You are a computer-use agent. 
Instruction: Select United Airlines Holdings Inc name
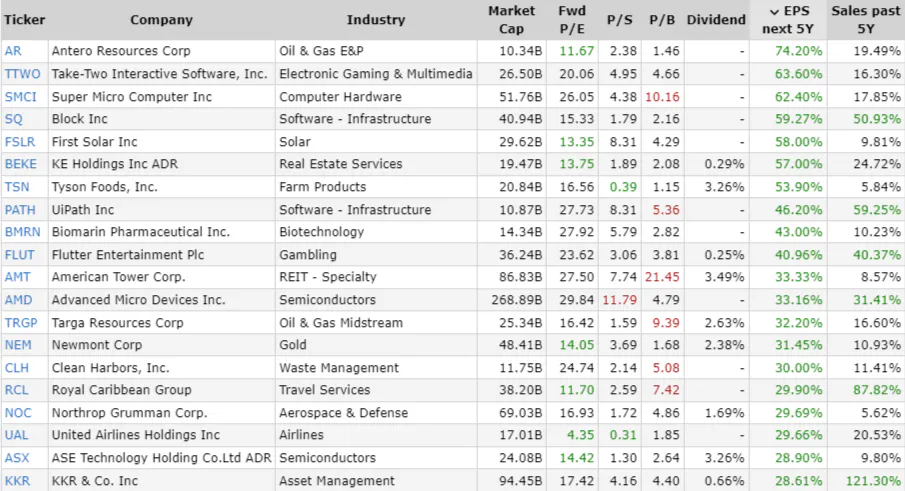[x=136, y=435]
